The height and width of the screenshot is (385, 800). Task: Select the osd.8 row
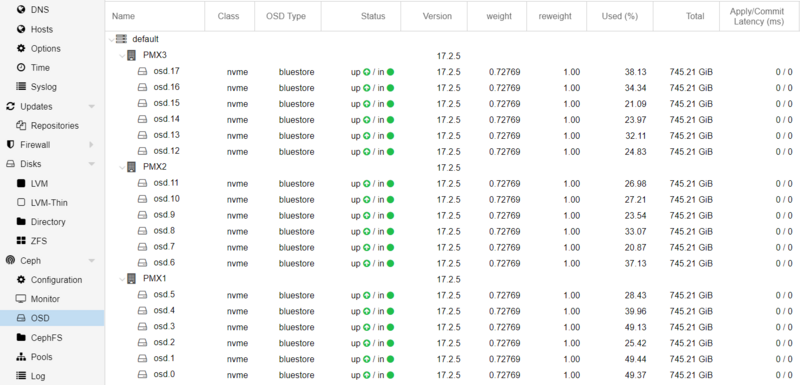(x=453, y=232)
